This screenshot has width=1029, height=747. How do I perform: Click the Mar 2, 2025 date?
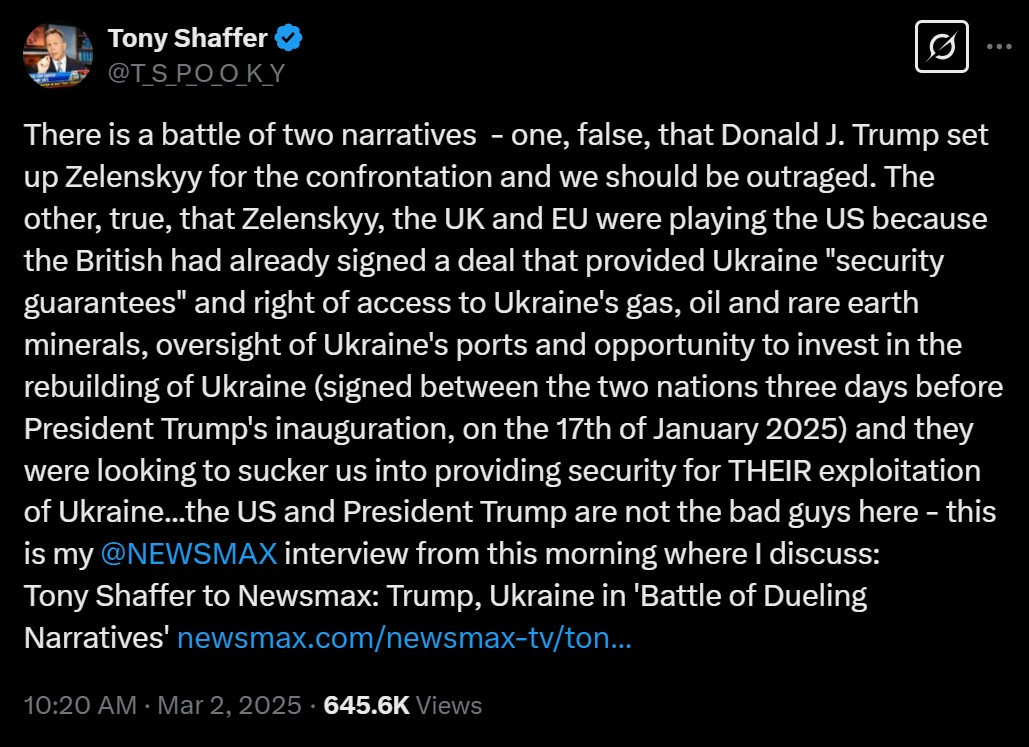click(x=230, y=705)
